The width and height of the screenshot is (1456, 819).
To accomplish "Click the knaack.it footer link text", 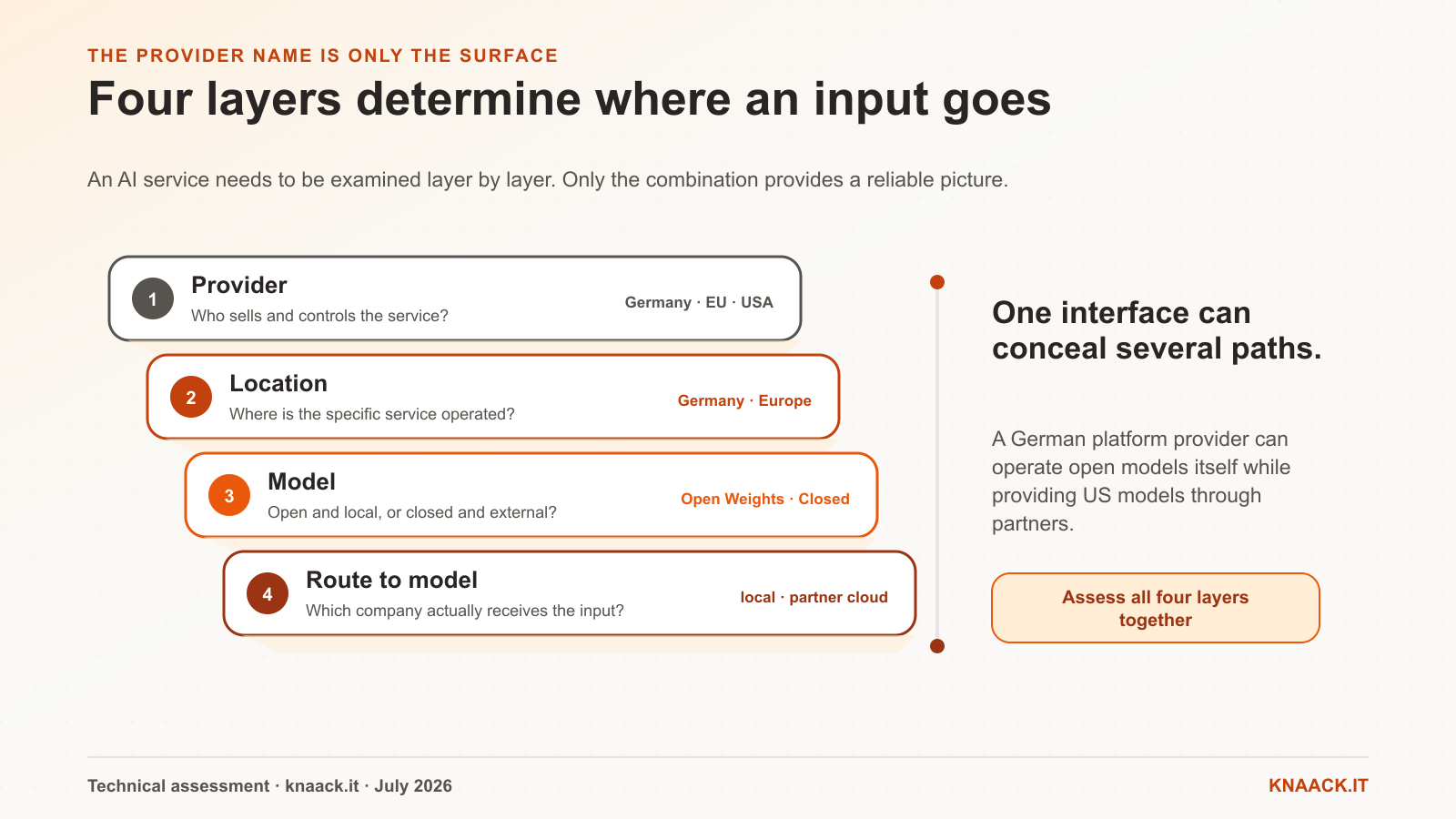I will [x=322, y=785].
